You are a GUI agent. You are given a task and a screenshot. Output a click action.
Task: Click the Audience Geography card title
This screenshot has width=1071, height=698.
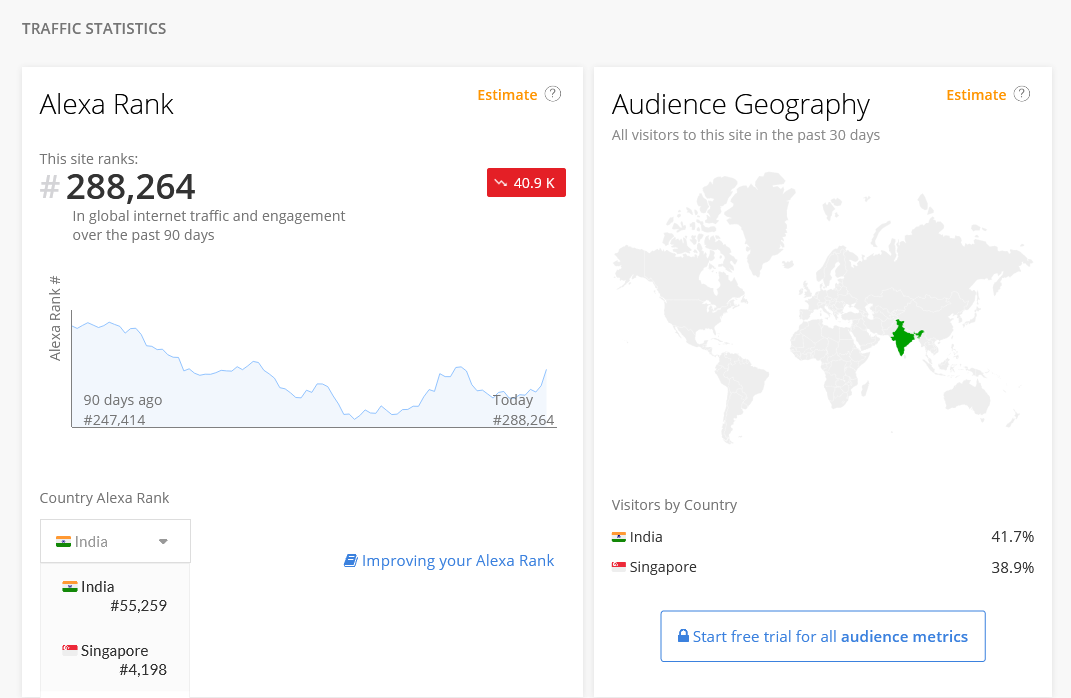coord(741,104)
